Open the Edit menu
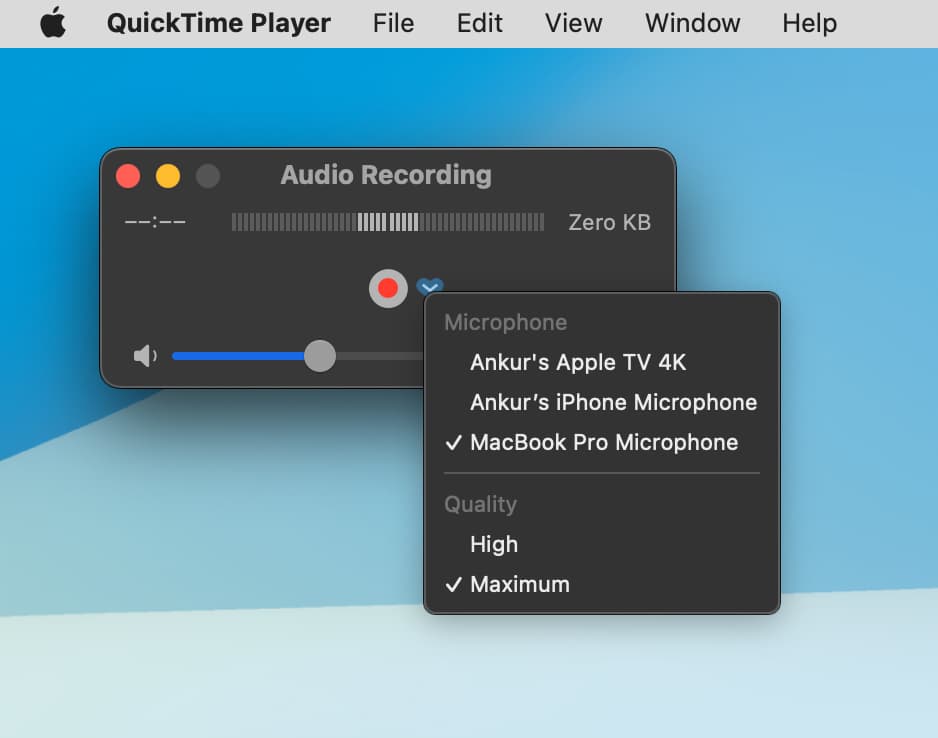Screen dimensions: 938x738 479,23
